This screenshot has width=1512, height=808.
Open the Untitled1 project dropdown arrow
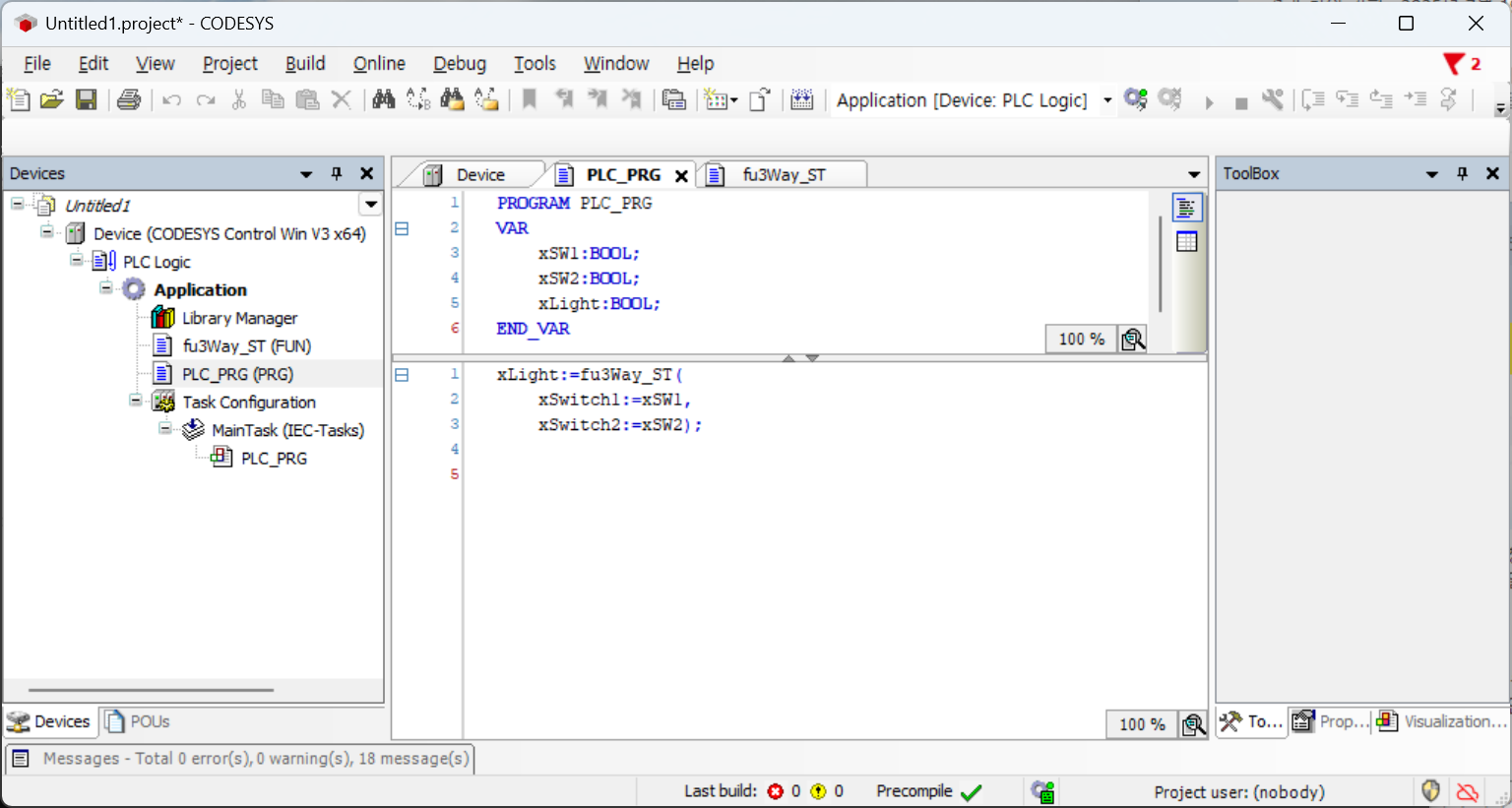tap(370, 205)
